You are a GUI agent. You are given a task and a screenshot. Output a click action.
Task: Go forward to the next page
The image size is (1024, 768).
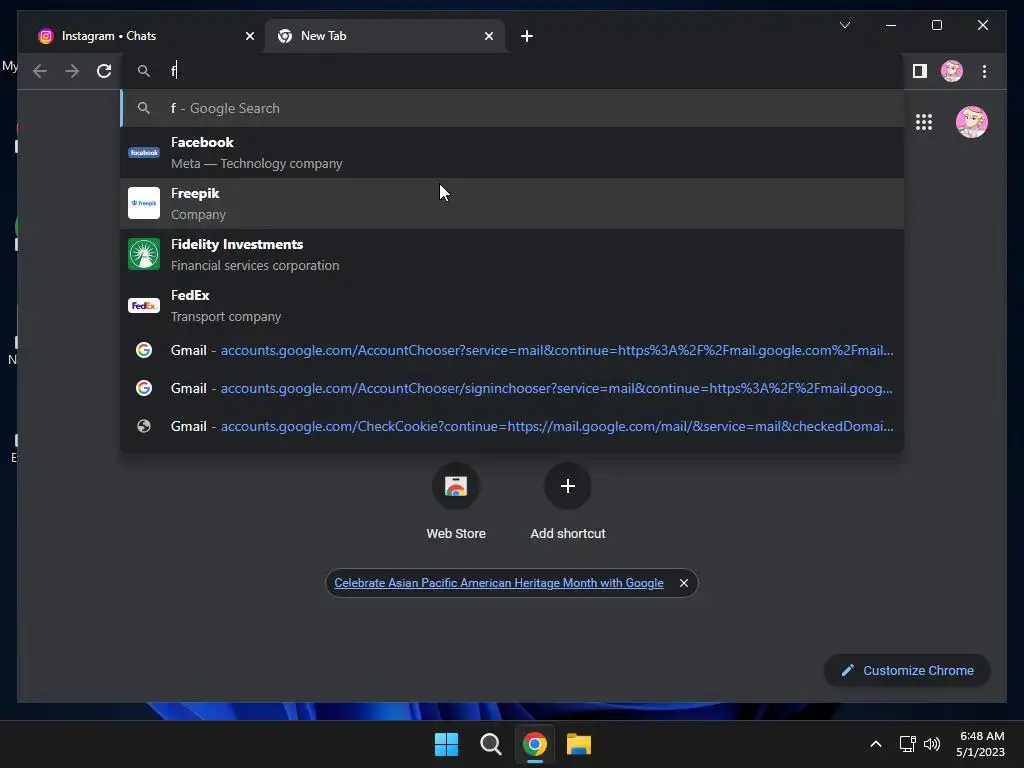(x=72, y=71)
